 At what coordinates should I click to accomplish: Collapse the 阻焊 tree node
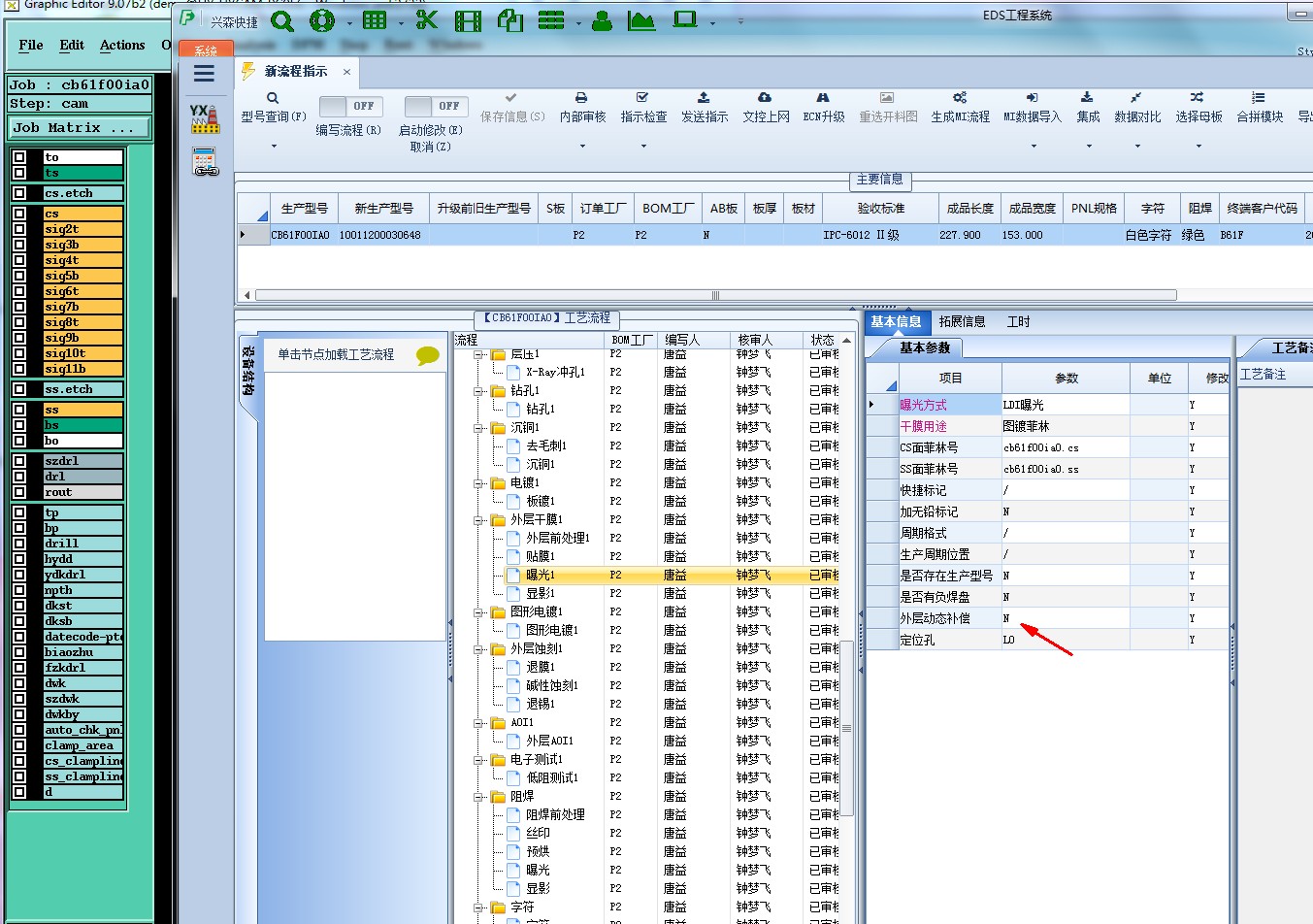tap(479, 796)
